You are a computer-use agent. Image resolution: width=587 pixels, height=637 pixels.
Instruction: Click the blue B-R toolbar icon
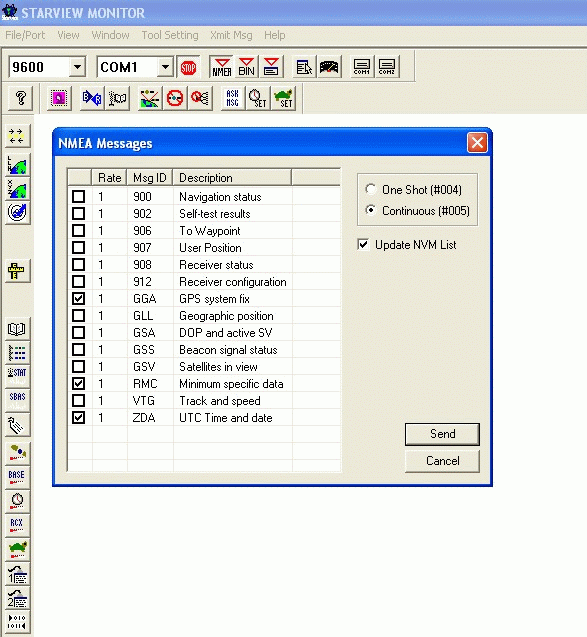[x=92, y=98]
